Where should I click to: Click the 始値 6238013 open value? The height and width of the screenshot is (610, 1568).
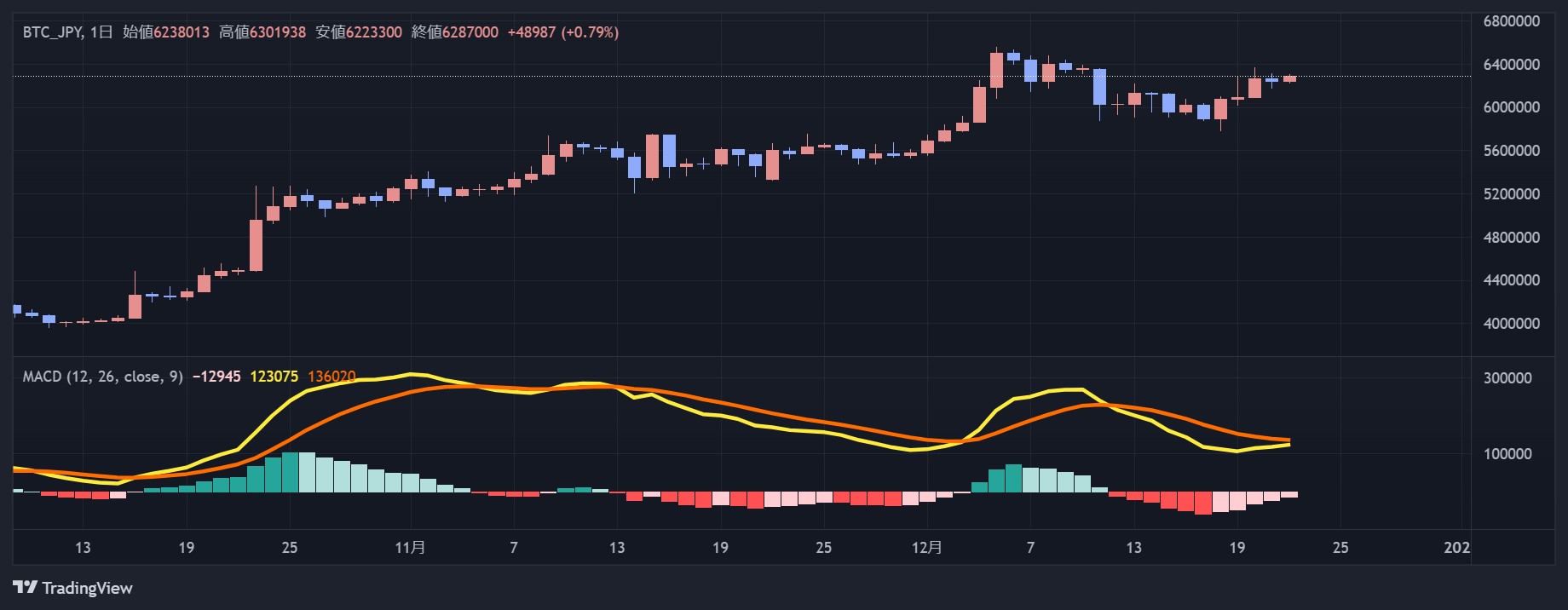pos(166,32)
